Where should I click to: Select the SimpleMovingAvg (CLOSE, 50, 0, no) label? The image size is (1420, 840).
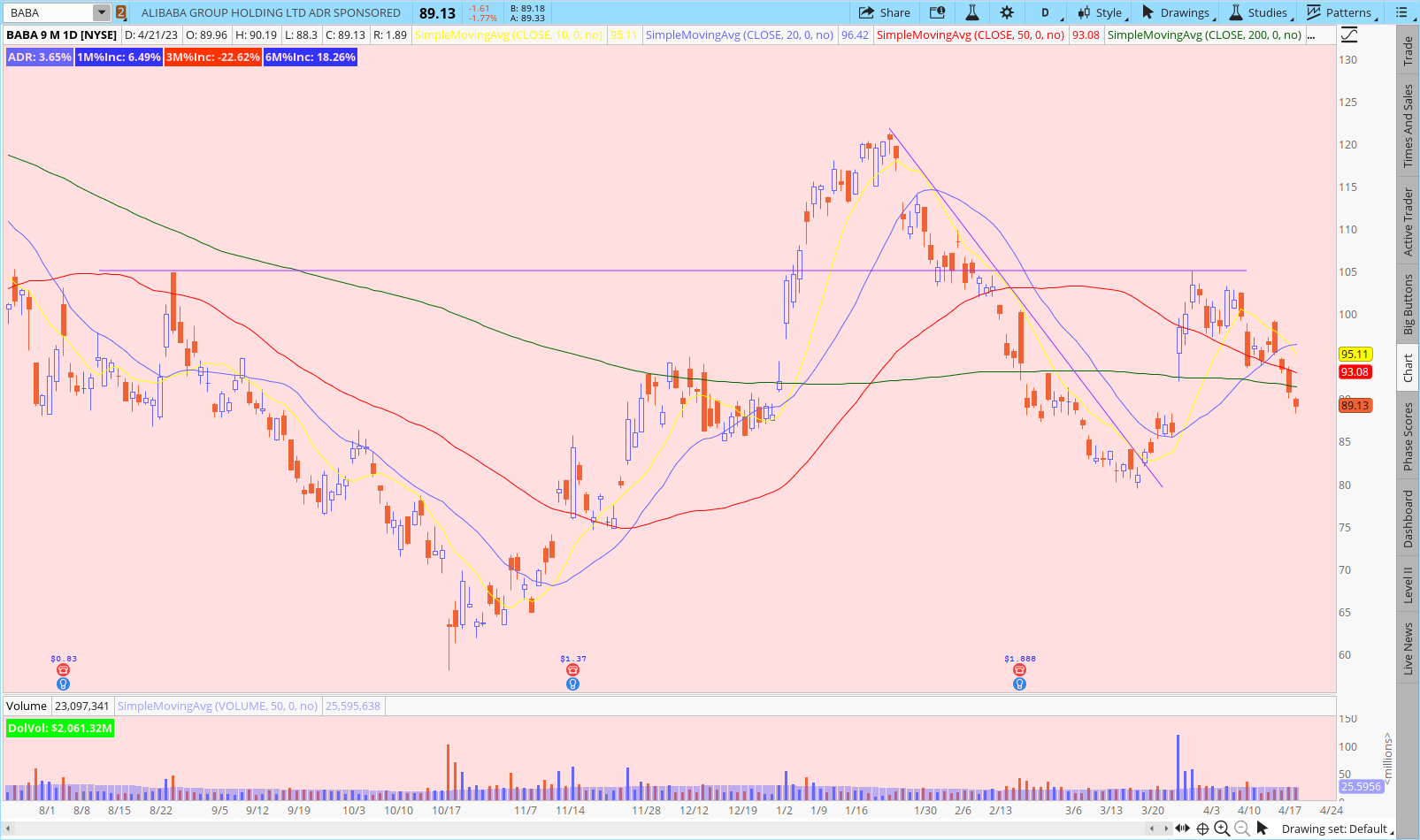[971, 35]
